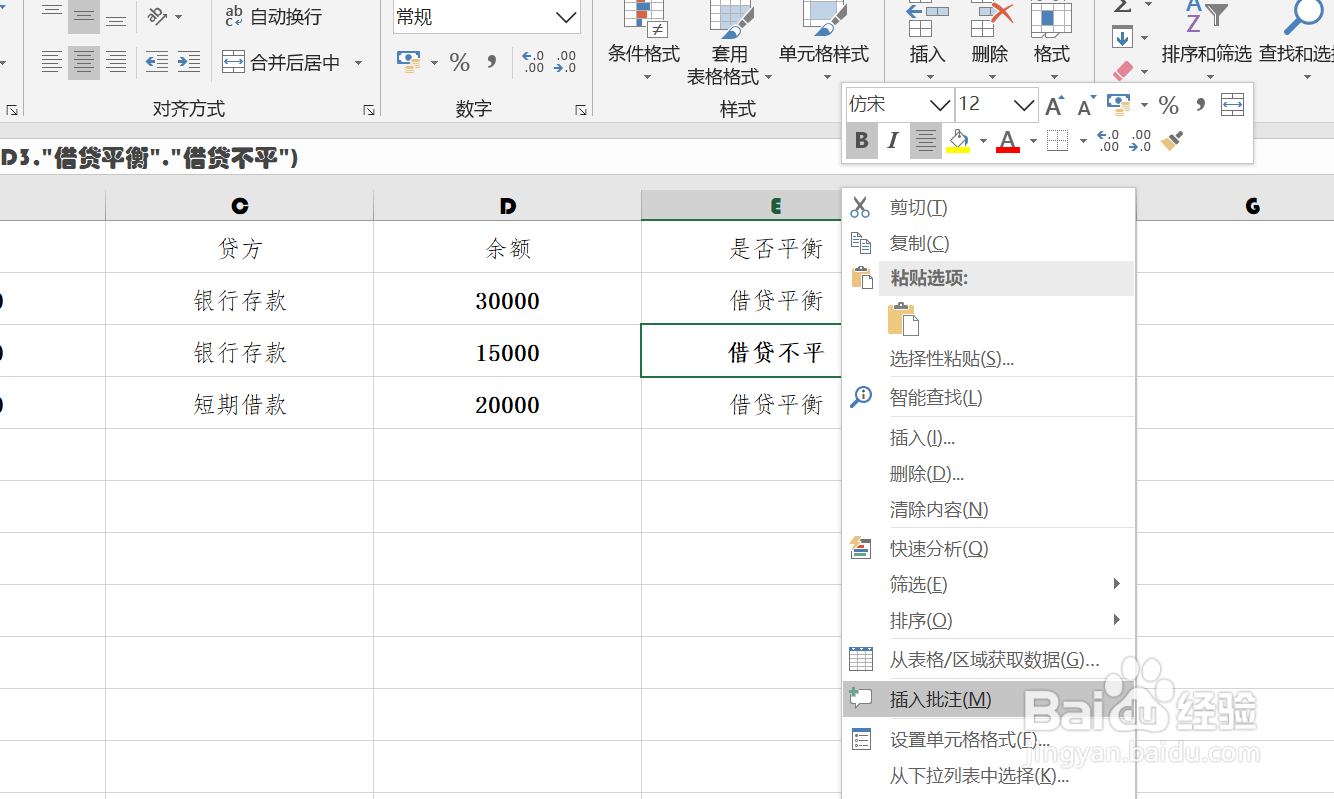1334x799 pixels.
Task: Open alignment group dialog launcher
Action: [368, 110]
